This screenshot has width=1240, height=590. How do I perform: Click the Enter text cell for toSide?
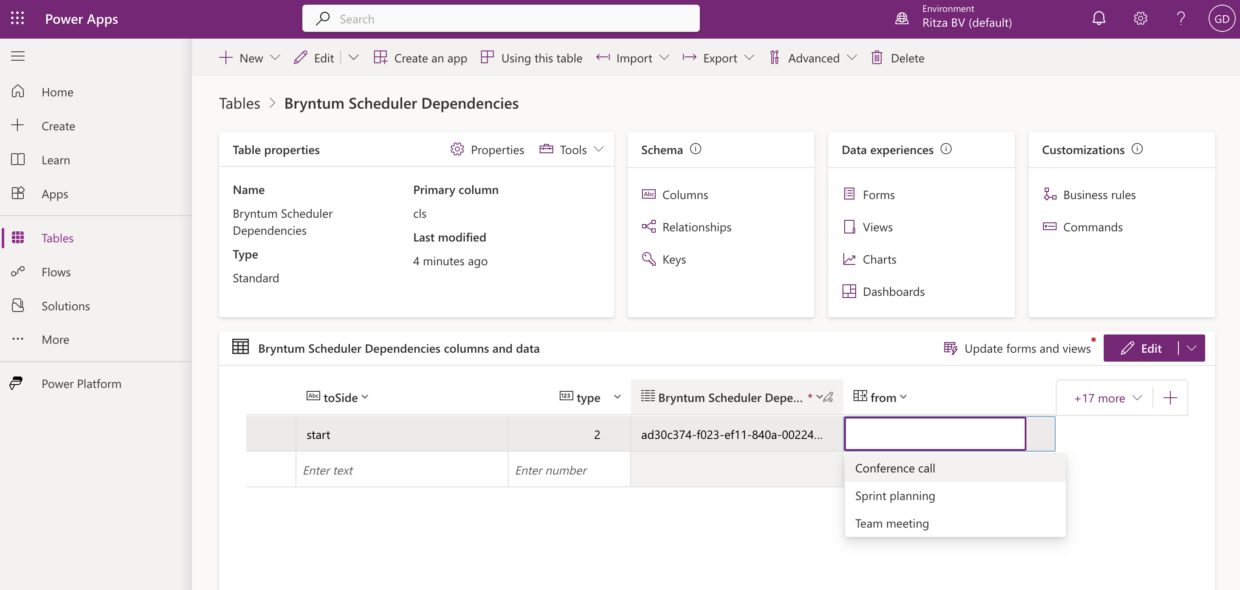coord(401,470)
